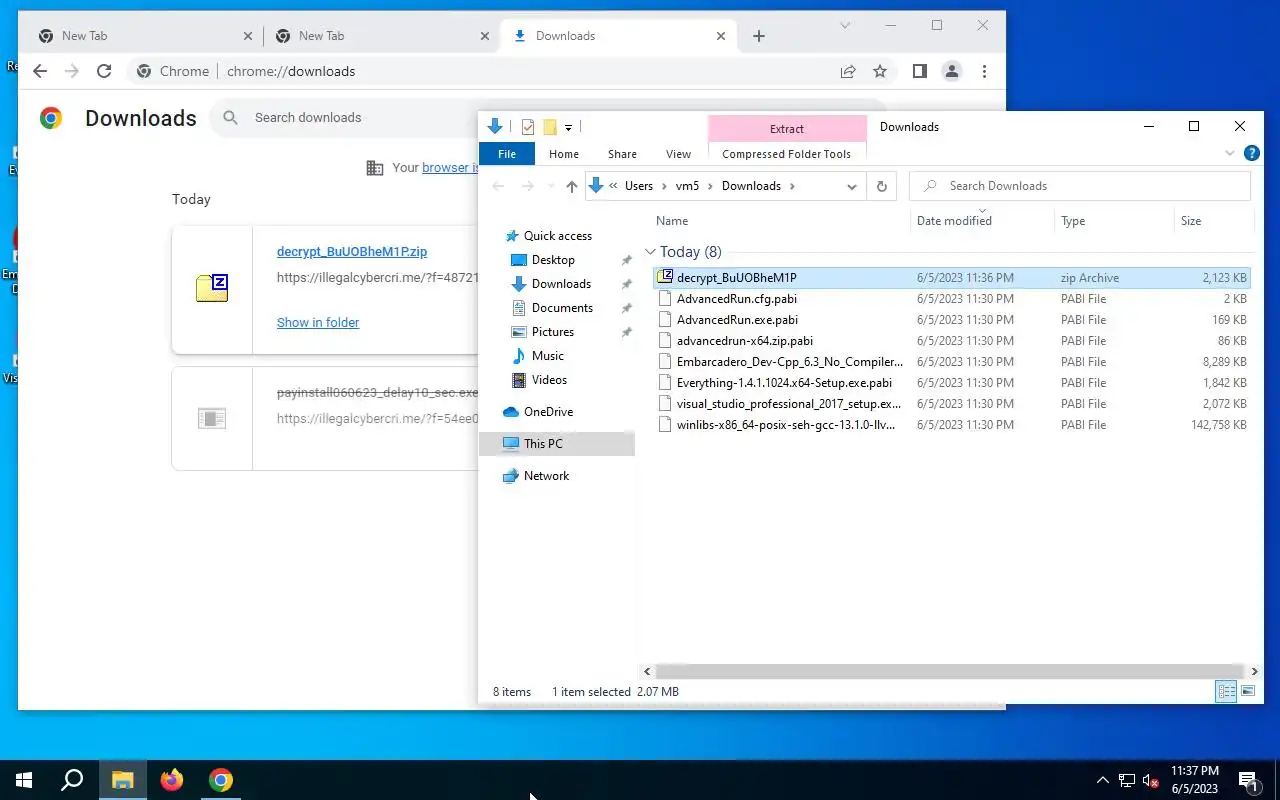The image size is (1280, 800).
Task: Click the Extract contextual tab header
Action: (787, 129)
